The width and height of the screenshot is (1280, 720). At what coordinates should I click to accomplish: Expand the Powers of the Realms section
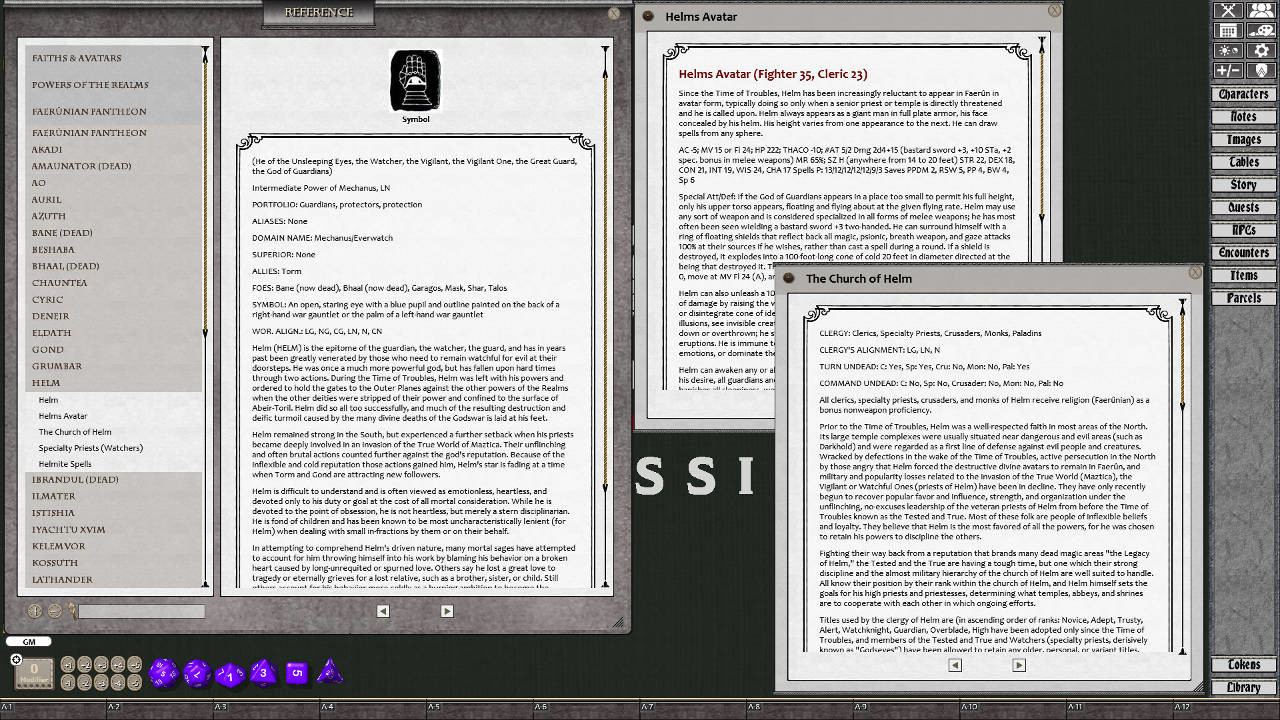pyautogui.click(x=90, y=85)
